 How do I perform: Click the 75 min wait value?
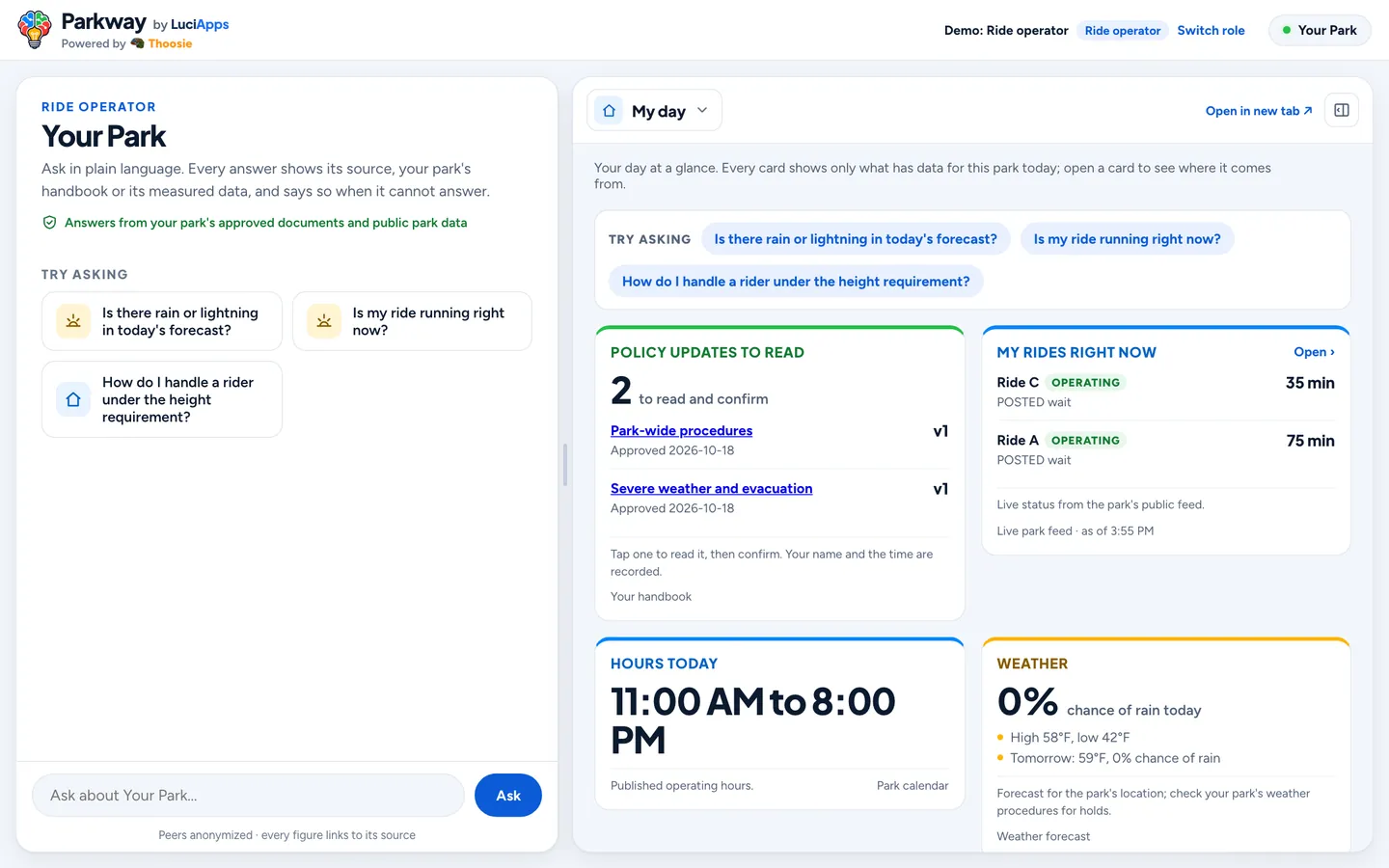[1310, 441]
